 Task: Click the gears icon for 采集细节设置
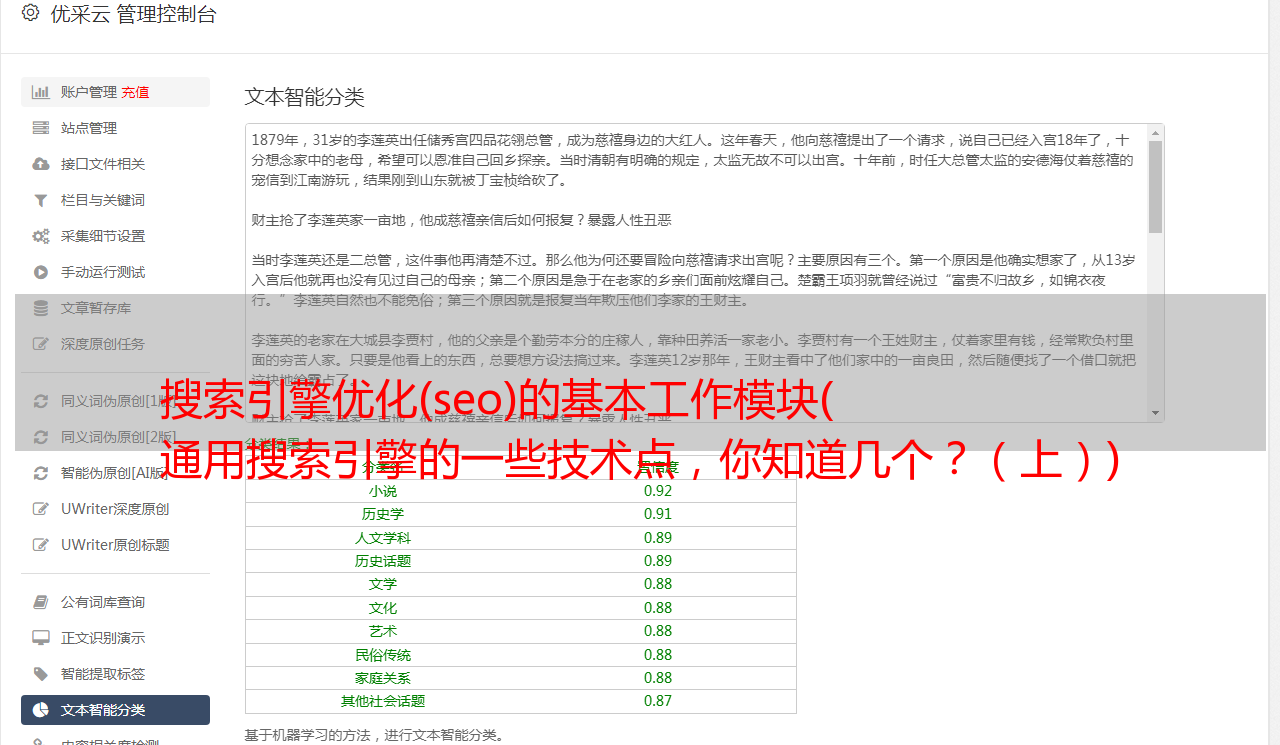[41, 236]
